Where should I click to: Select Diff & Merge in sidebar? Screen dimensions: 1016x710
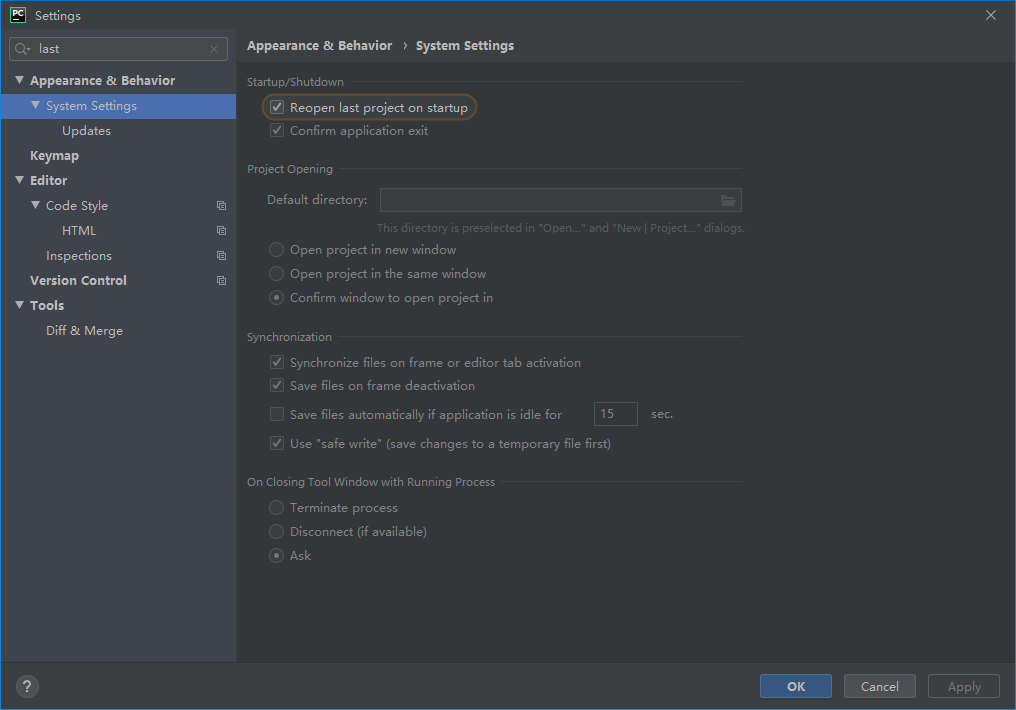84,331
